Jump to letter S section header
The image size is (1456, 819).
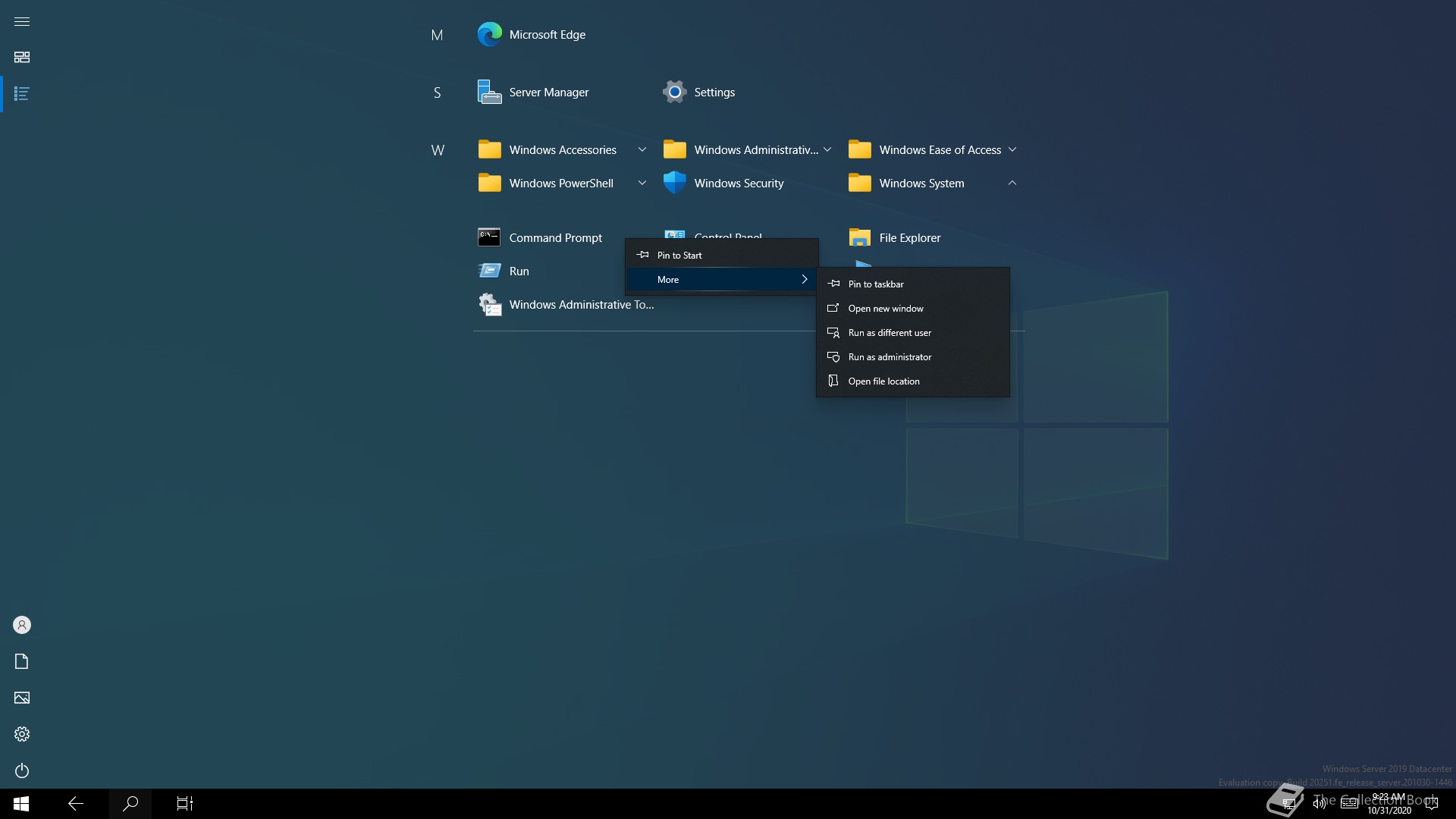pos(437,93)
